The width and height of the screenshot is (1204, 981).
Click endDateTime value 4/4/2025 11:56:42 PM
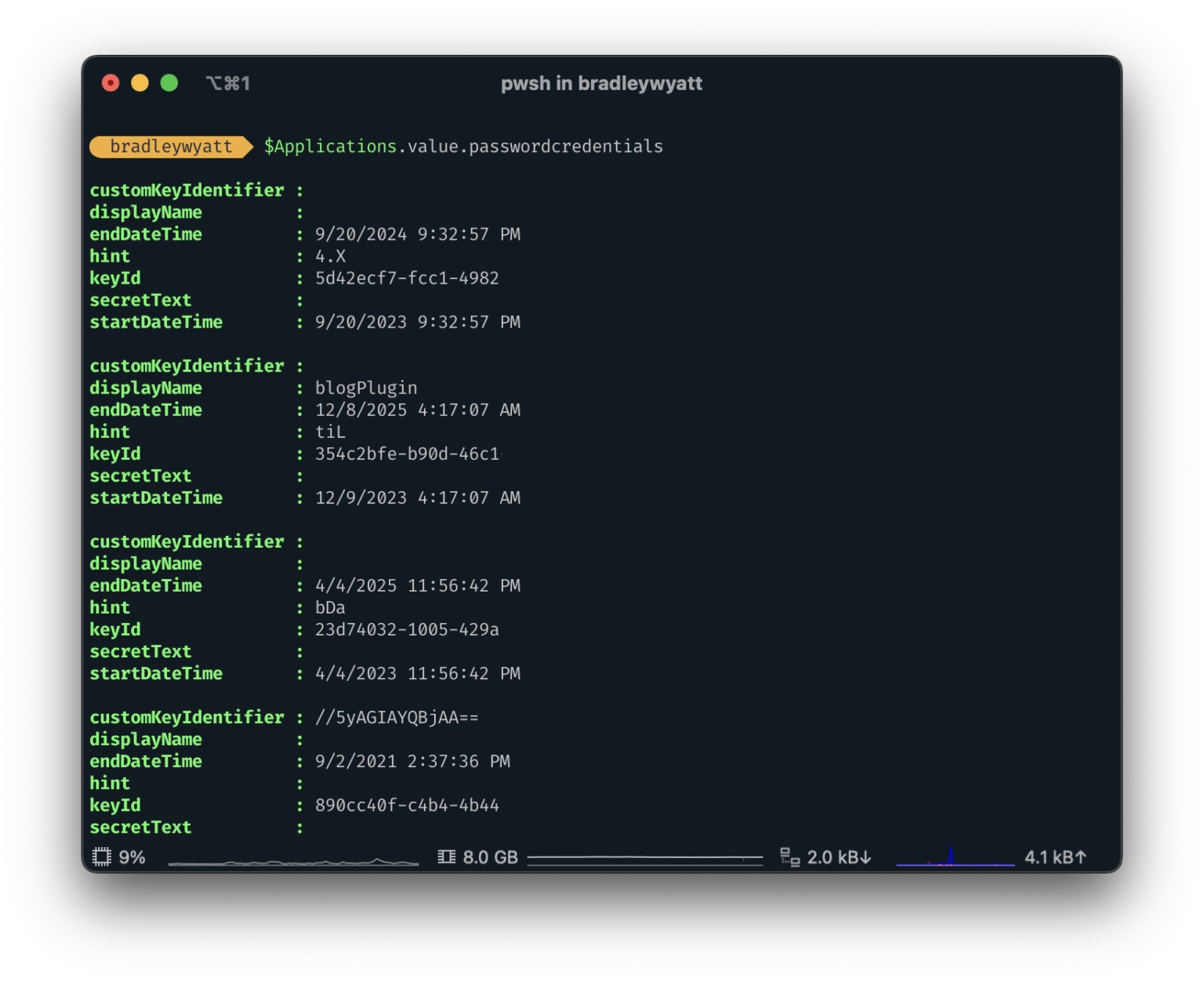pos(418,585)
